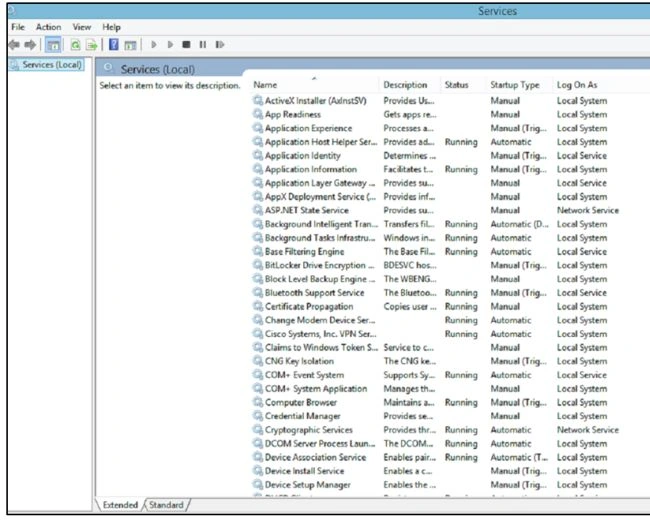Click the Pause Service toolbar button

[203, 44]
